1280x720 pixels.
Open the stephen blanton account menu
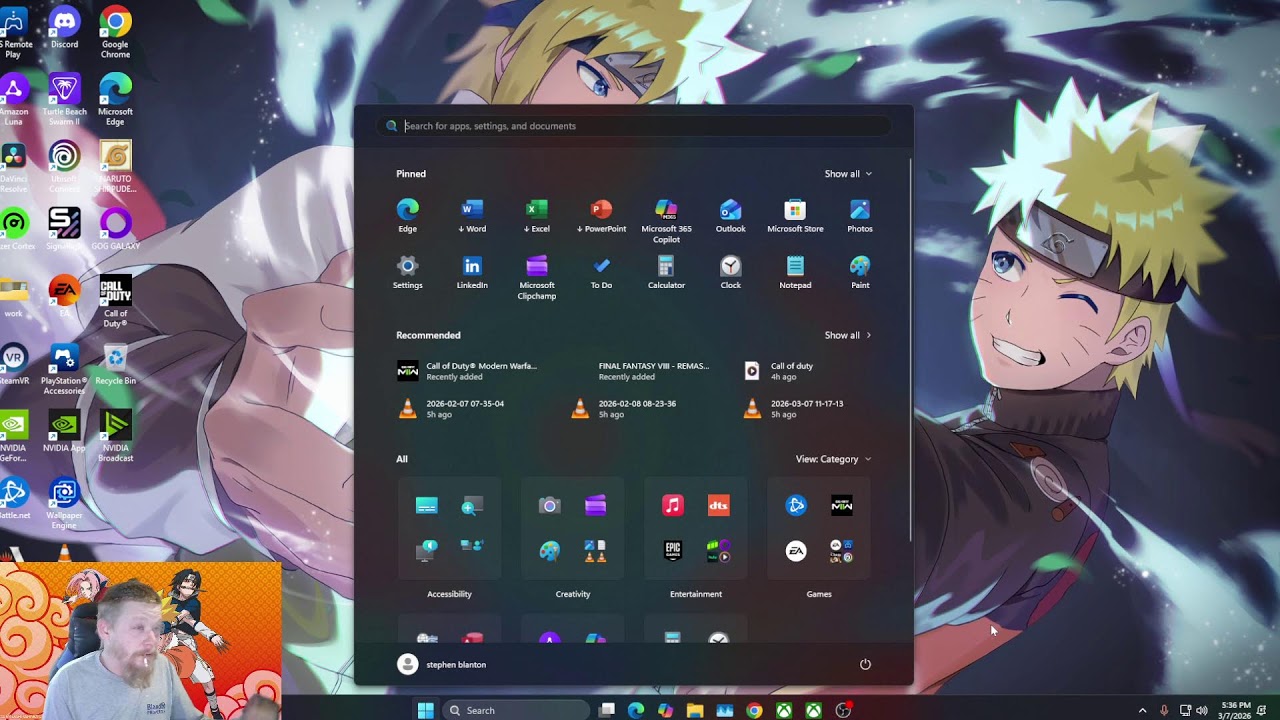coord(442,664)
